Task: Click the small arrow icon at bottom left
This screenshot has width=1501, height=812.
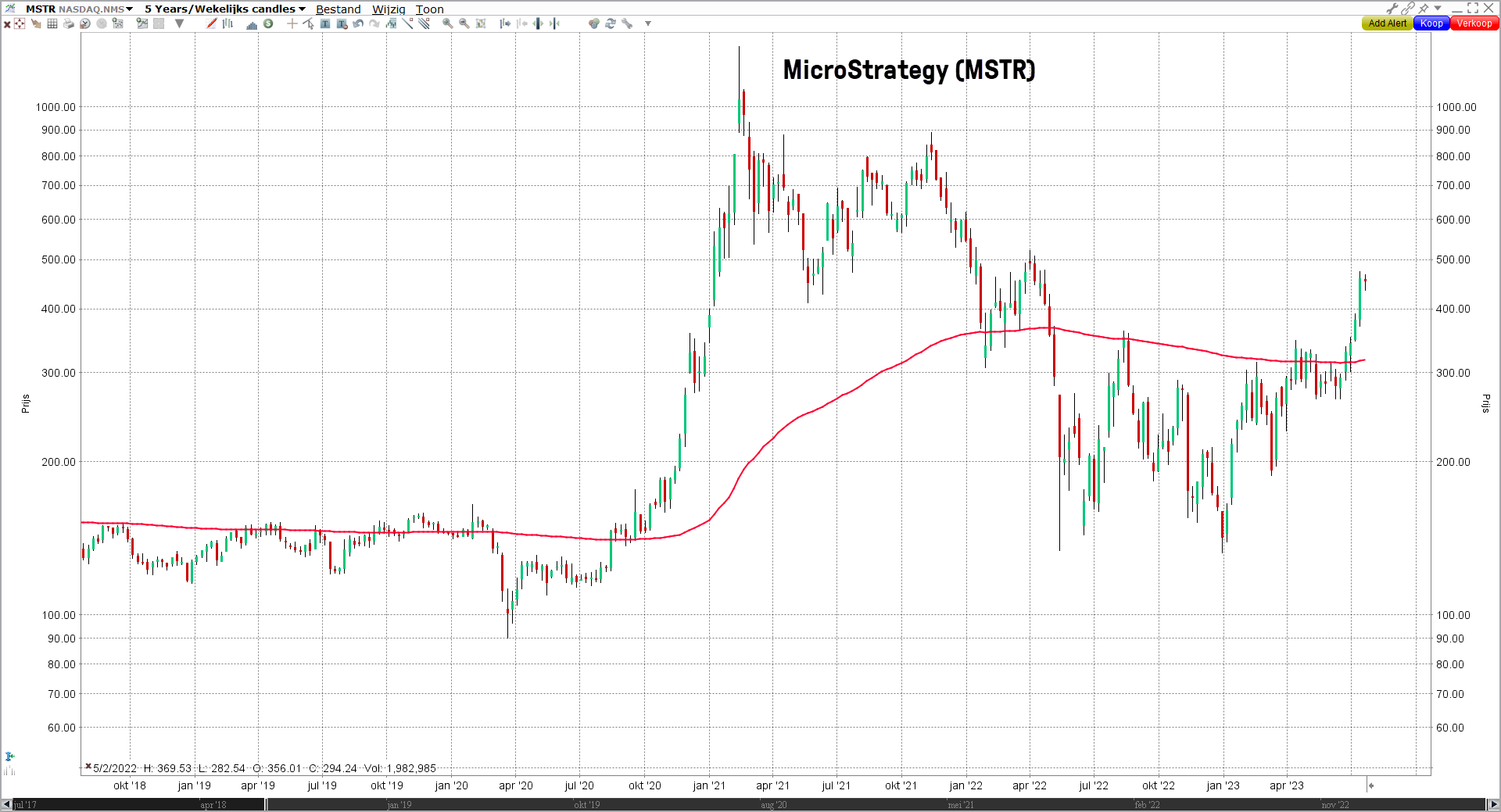Action: 9,757
